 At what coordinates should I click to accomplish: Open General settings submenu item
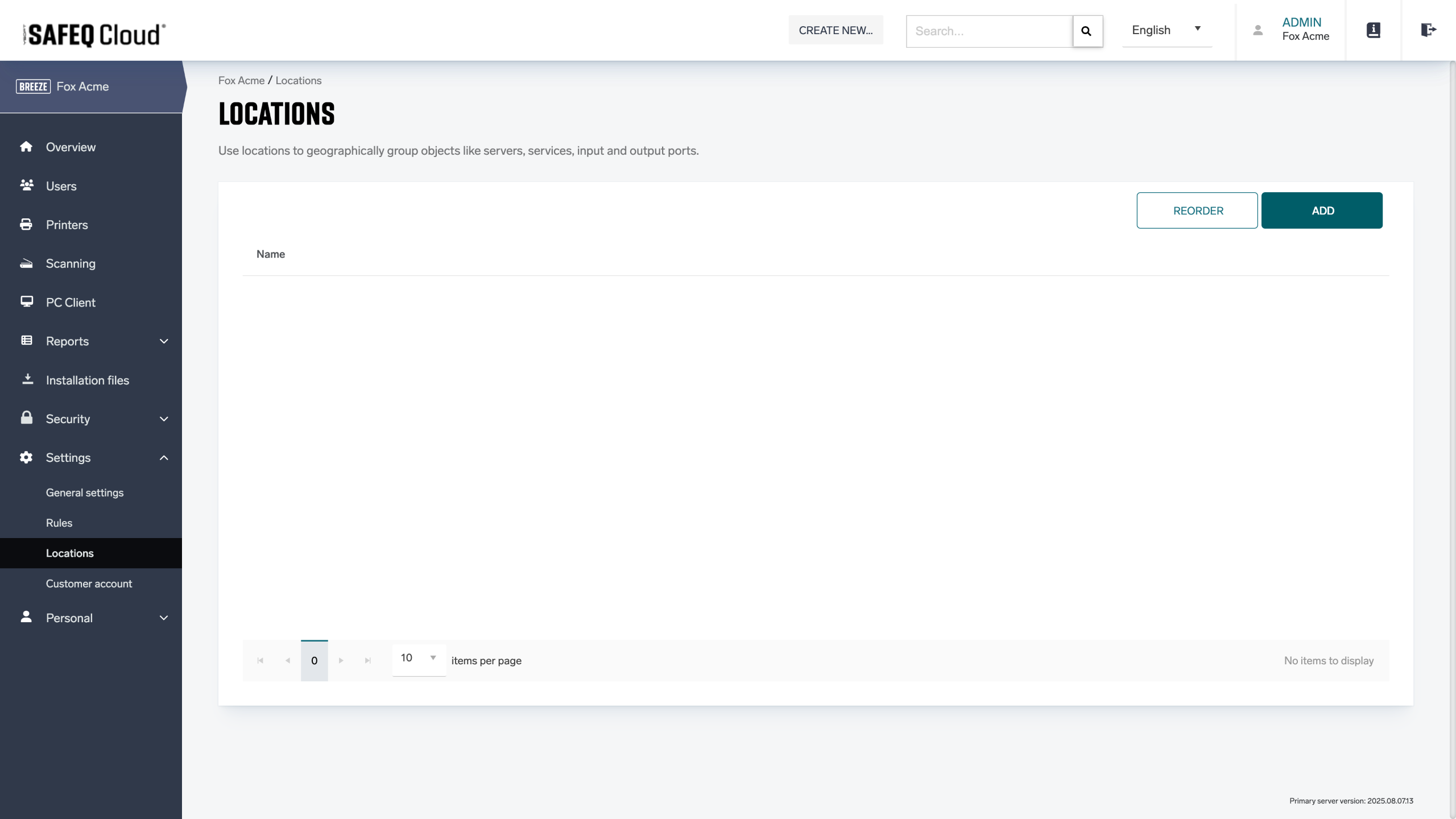[x=85, y=493]
